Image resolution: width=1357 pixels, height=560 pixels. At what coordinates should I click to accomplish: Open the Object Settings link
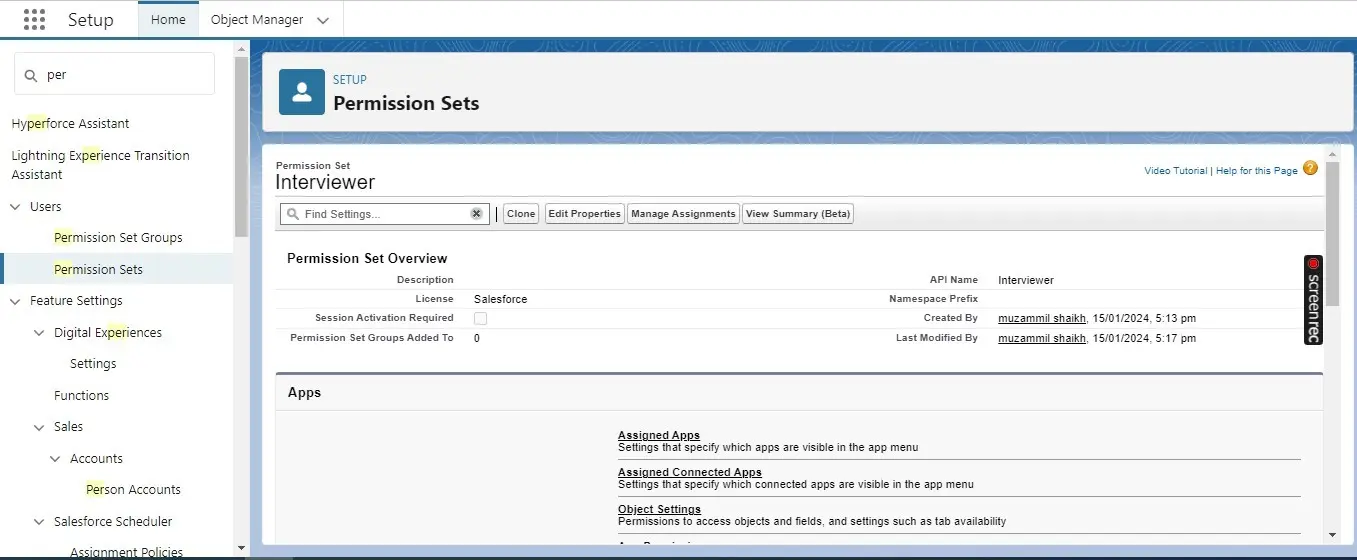pos(659,509)
